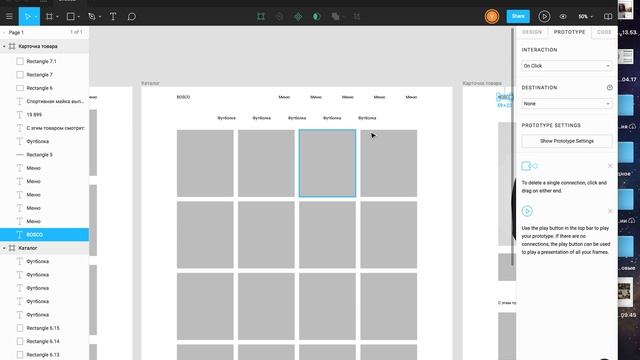Select the Rectangle 6.15 layer
Viewport: 640px width, 360px height.
click(x=44, y=328)
